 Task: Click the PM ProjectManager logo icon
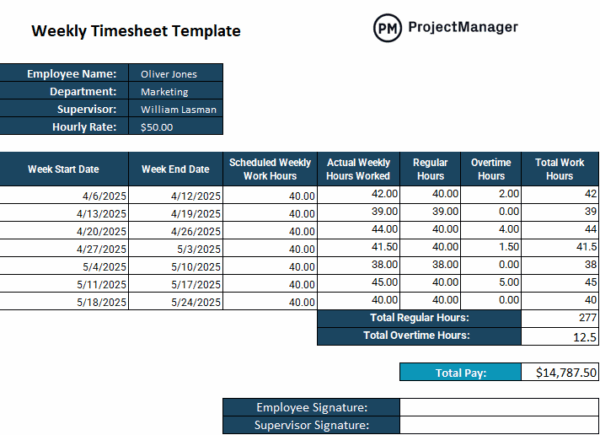(x=387, y=29)
